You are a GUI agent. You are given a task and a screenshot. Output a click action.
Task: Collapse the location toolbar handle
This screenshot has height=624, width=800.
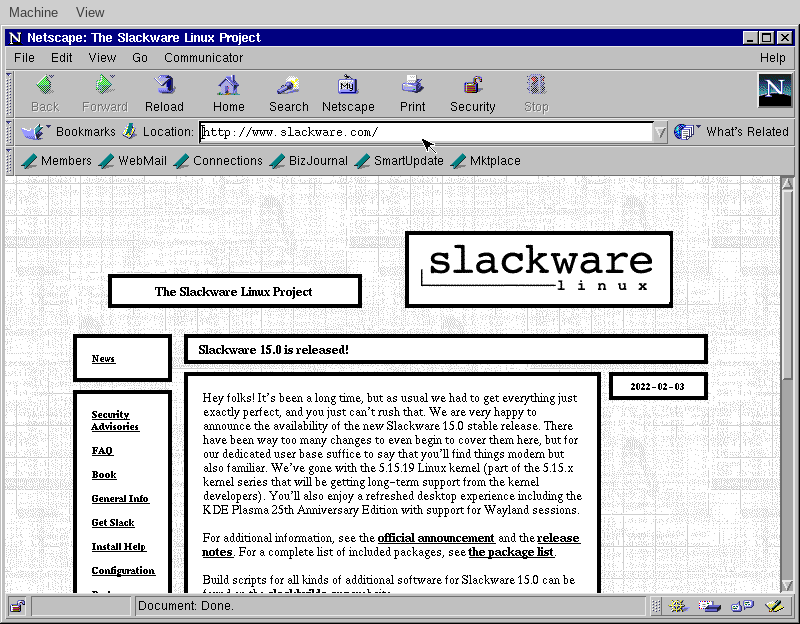click(x=9, y=132)
